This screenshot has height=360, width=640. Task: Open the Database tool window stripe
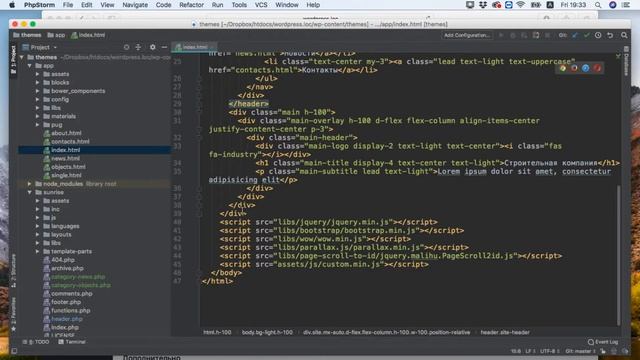(626, 61)
